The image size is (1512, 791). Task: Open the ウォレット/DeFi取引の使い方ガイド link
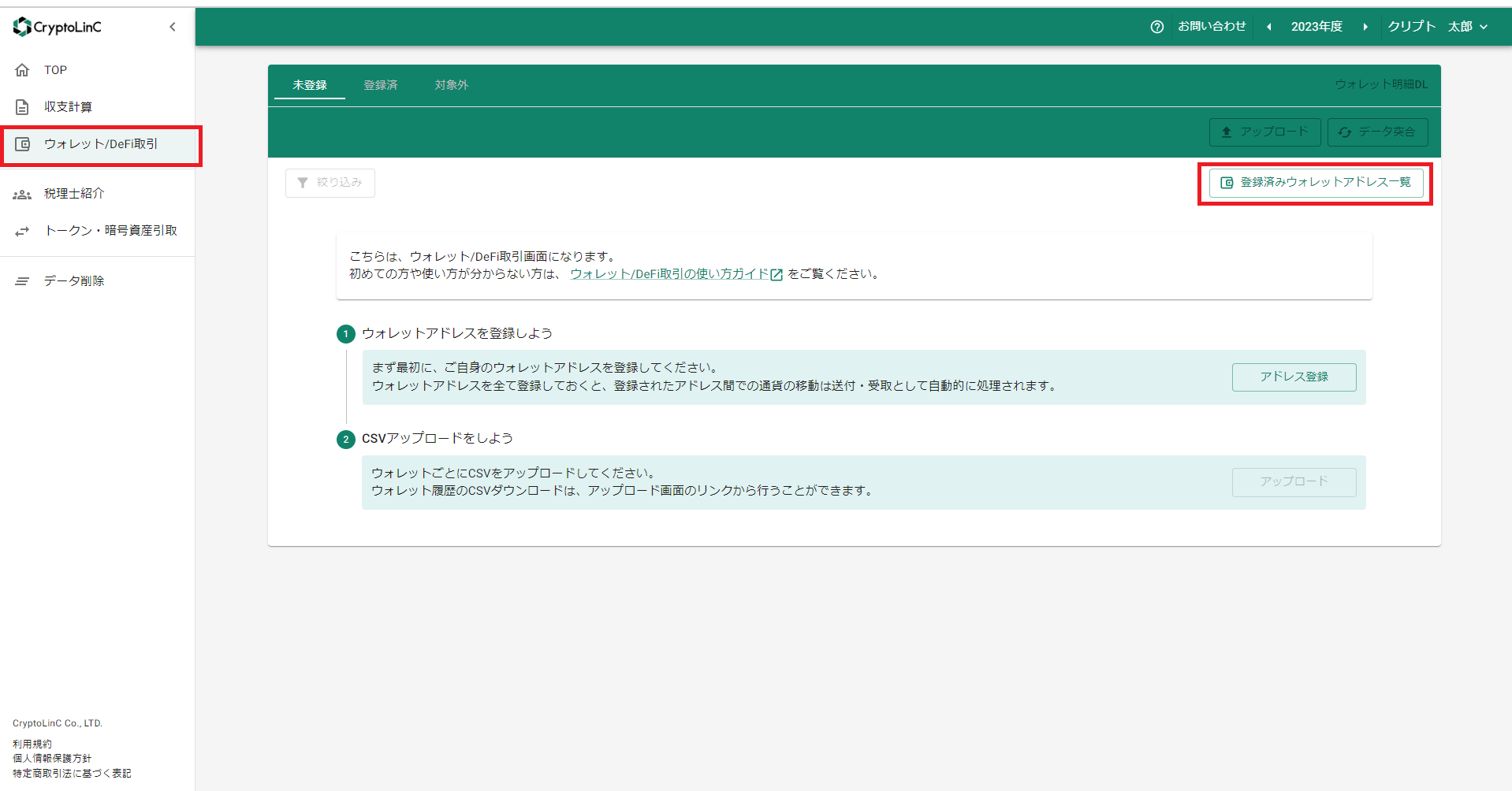point(669,274)
